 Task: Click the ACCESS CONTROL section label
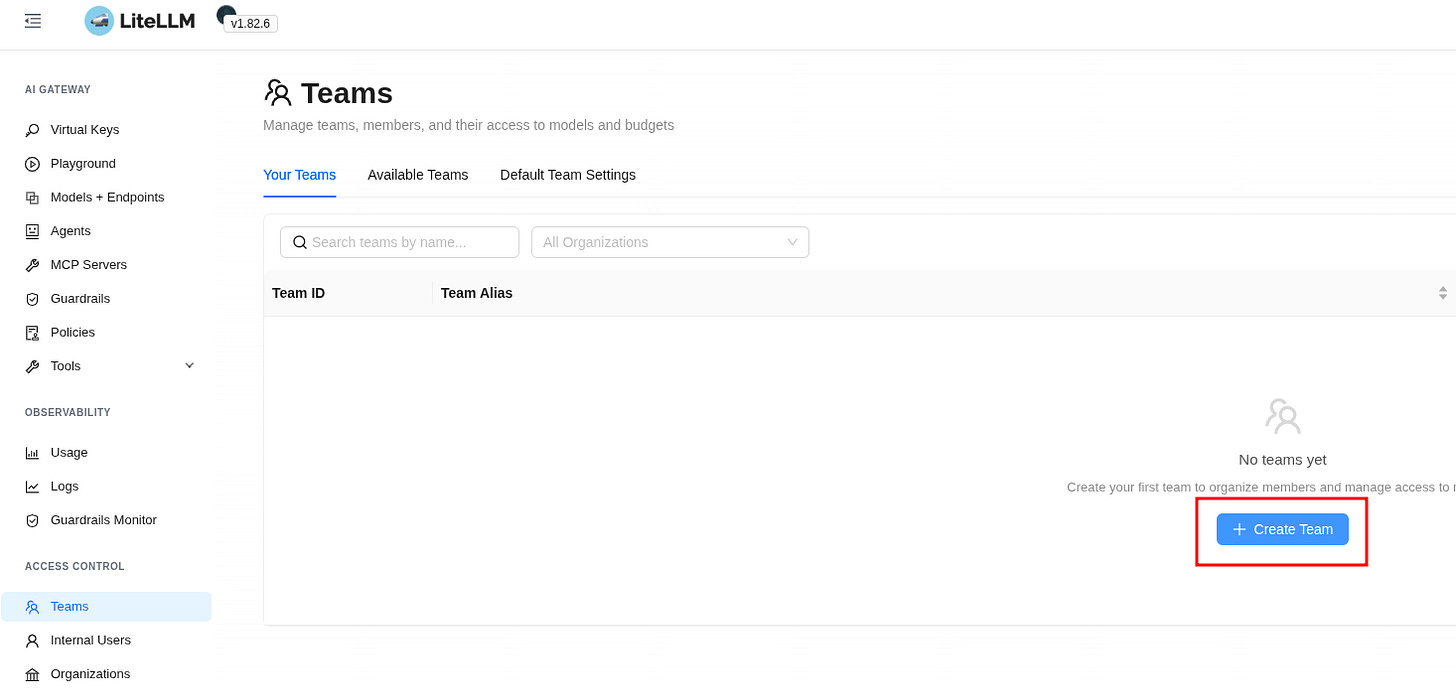point(75,567)
